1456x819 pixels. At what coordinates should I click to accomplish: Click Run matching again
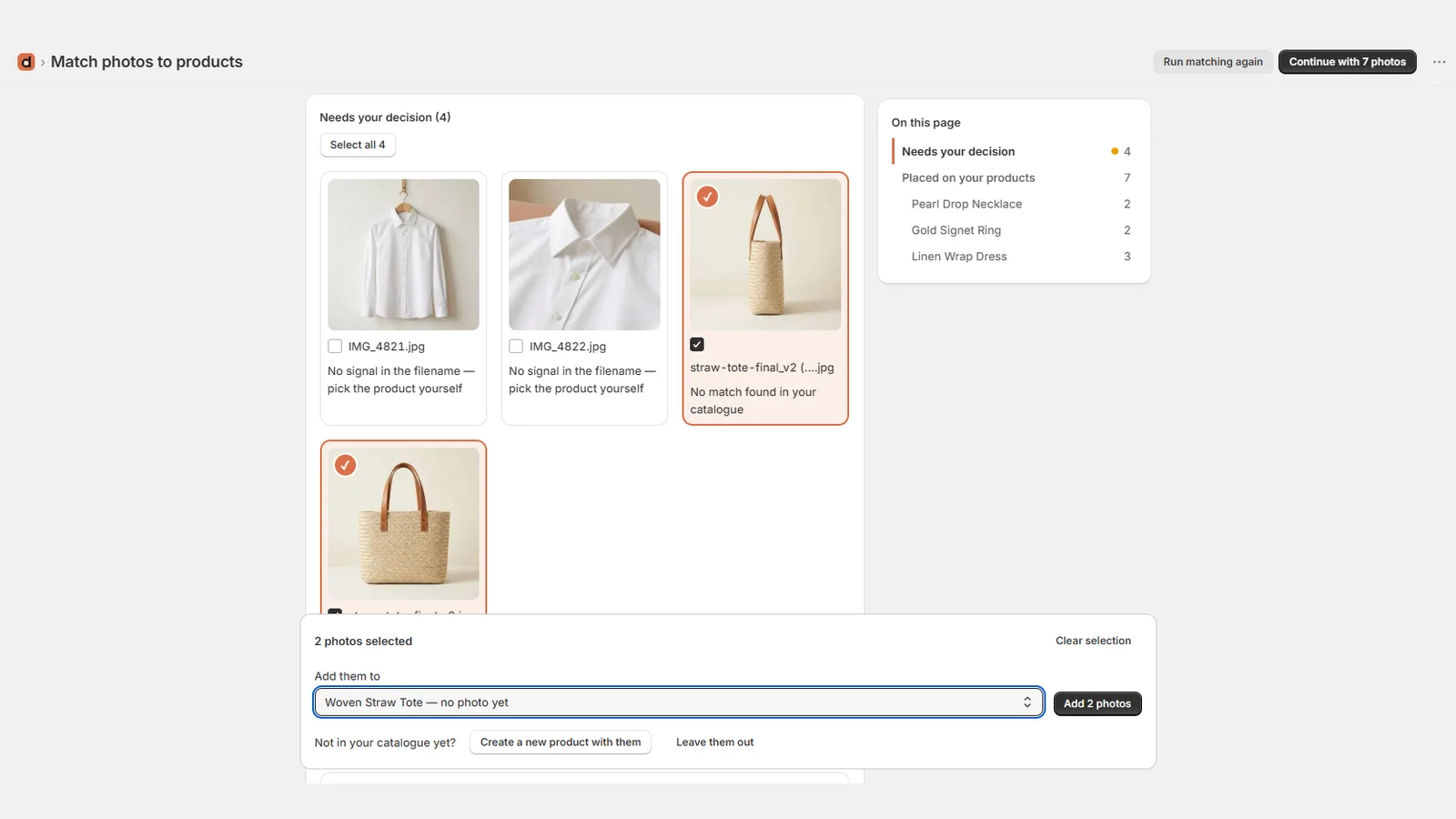pos(1213,62)
